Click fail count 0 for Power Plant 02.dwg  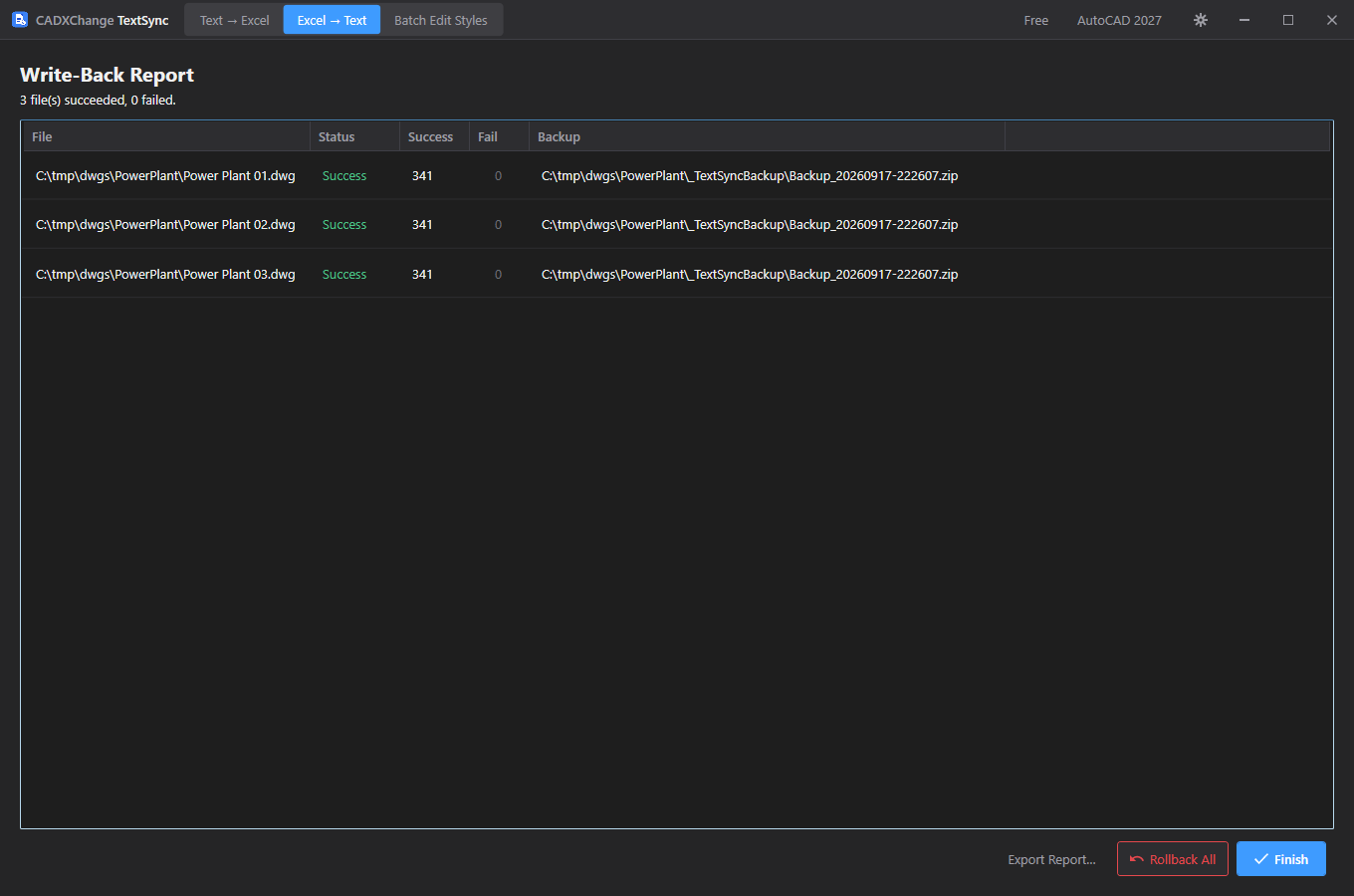498,224
